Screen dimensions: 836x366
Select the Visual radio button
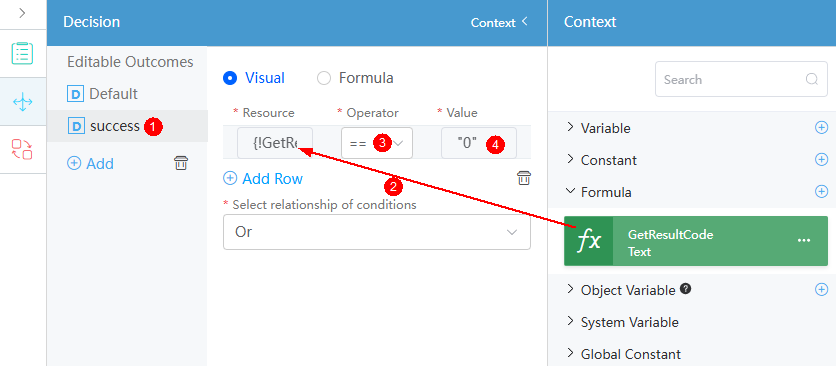[230, 78]
